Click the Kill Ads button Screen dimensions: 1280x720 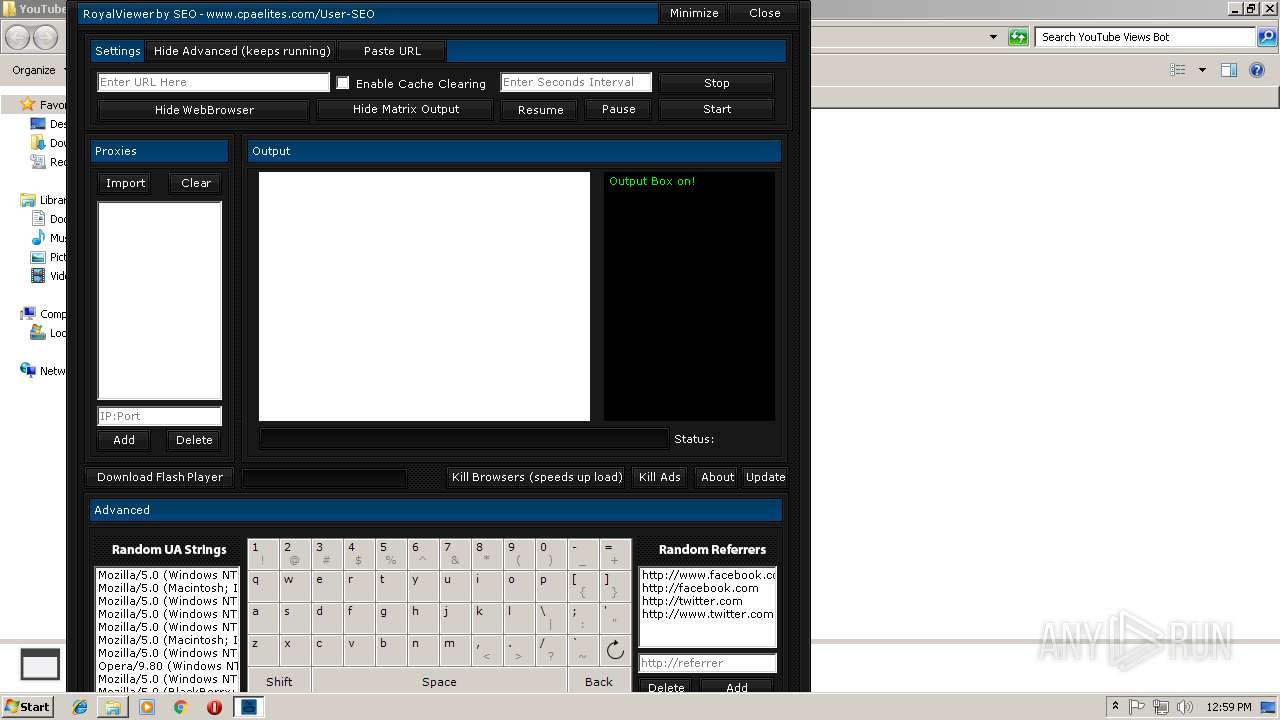660,477
